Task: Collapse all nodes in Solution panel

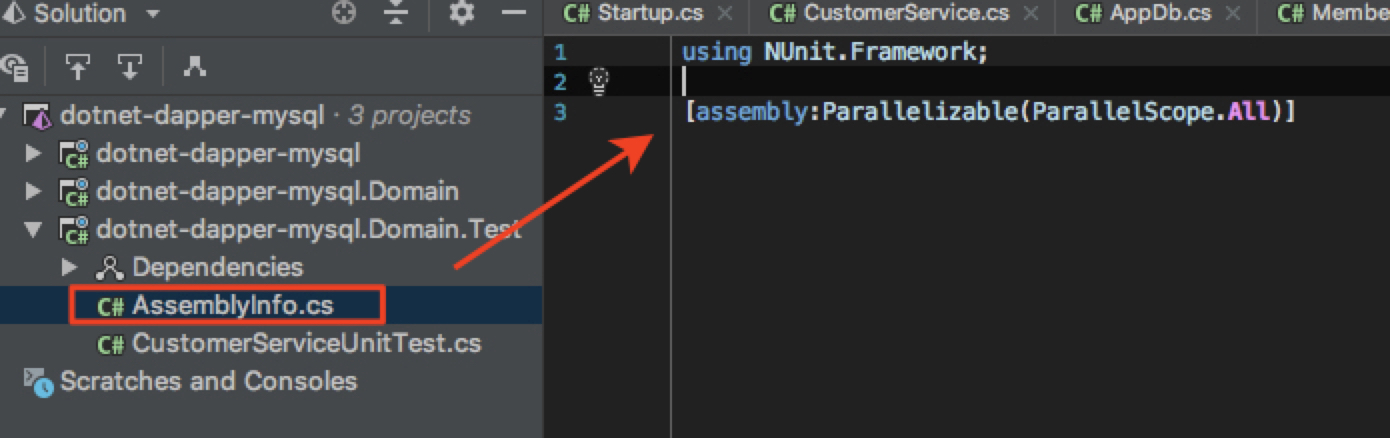Action: point(397,14)
